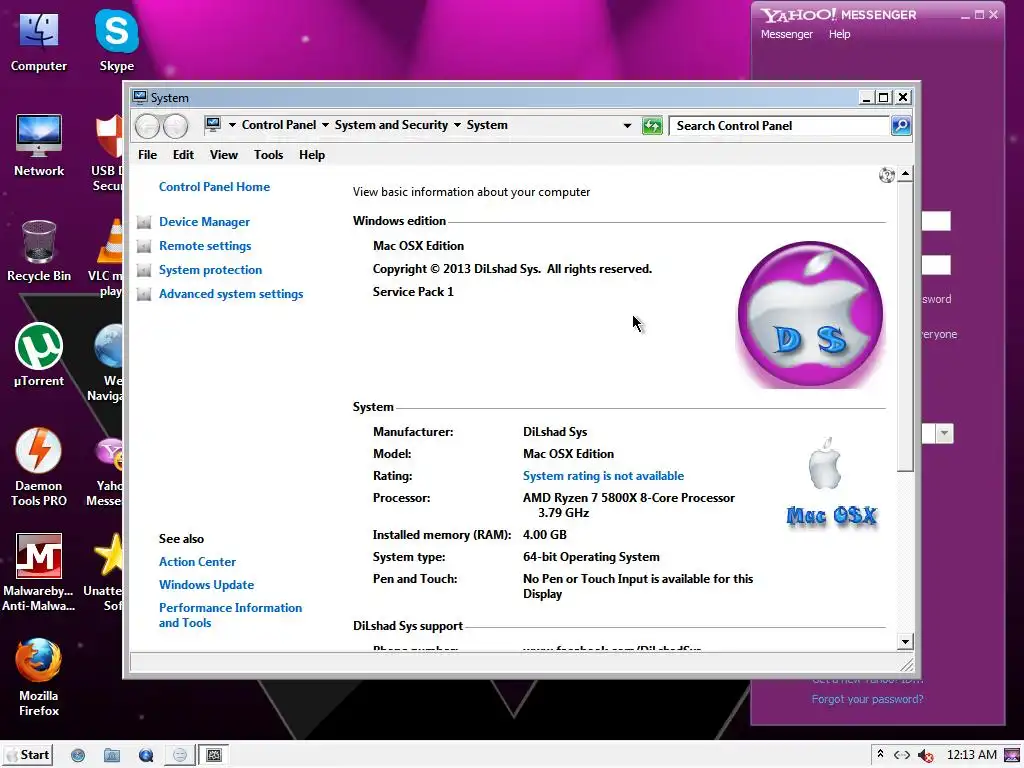Open the File menu
This screenshot has height=768, width=1024.
click(148, 155)
